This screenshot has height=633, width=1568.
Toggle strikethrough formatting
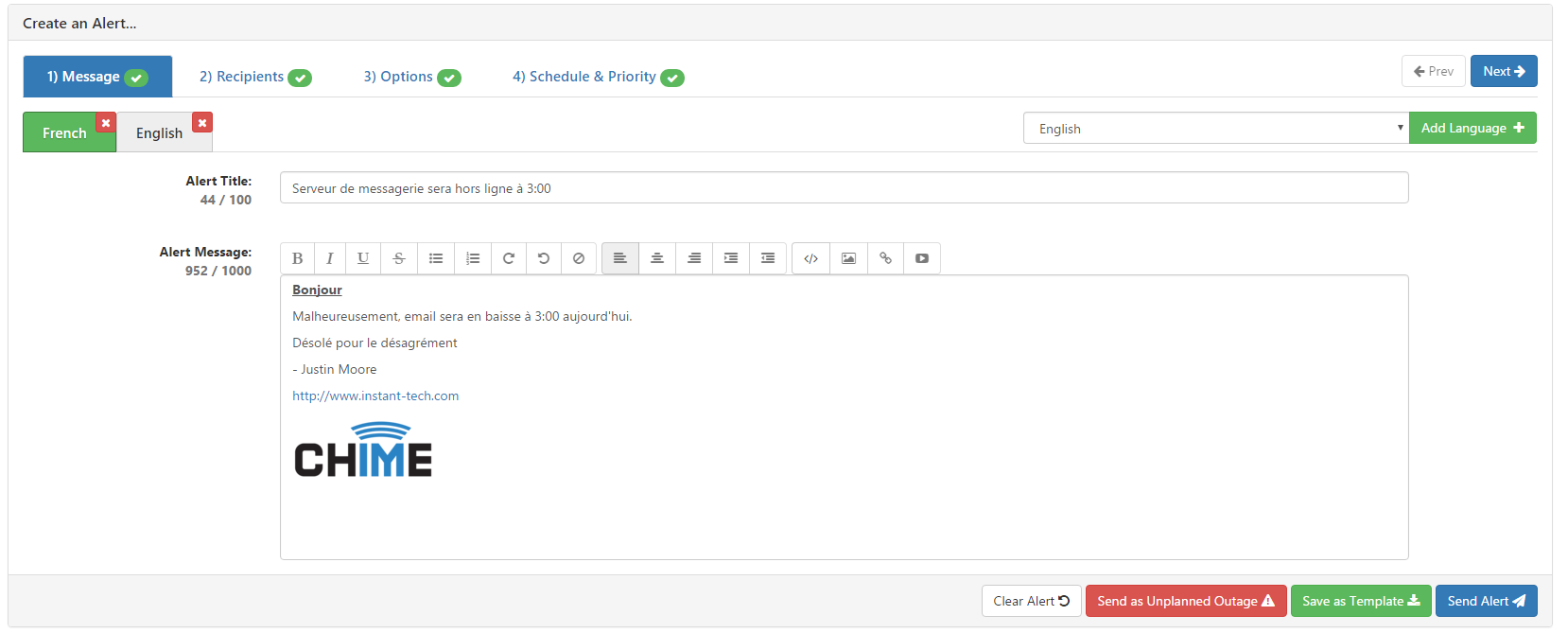399,258
